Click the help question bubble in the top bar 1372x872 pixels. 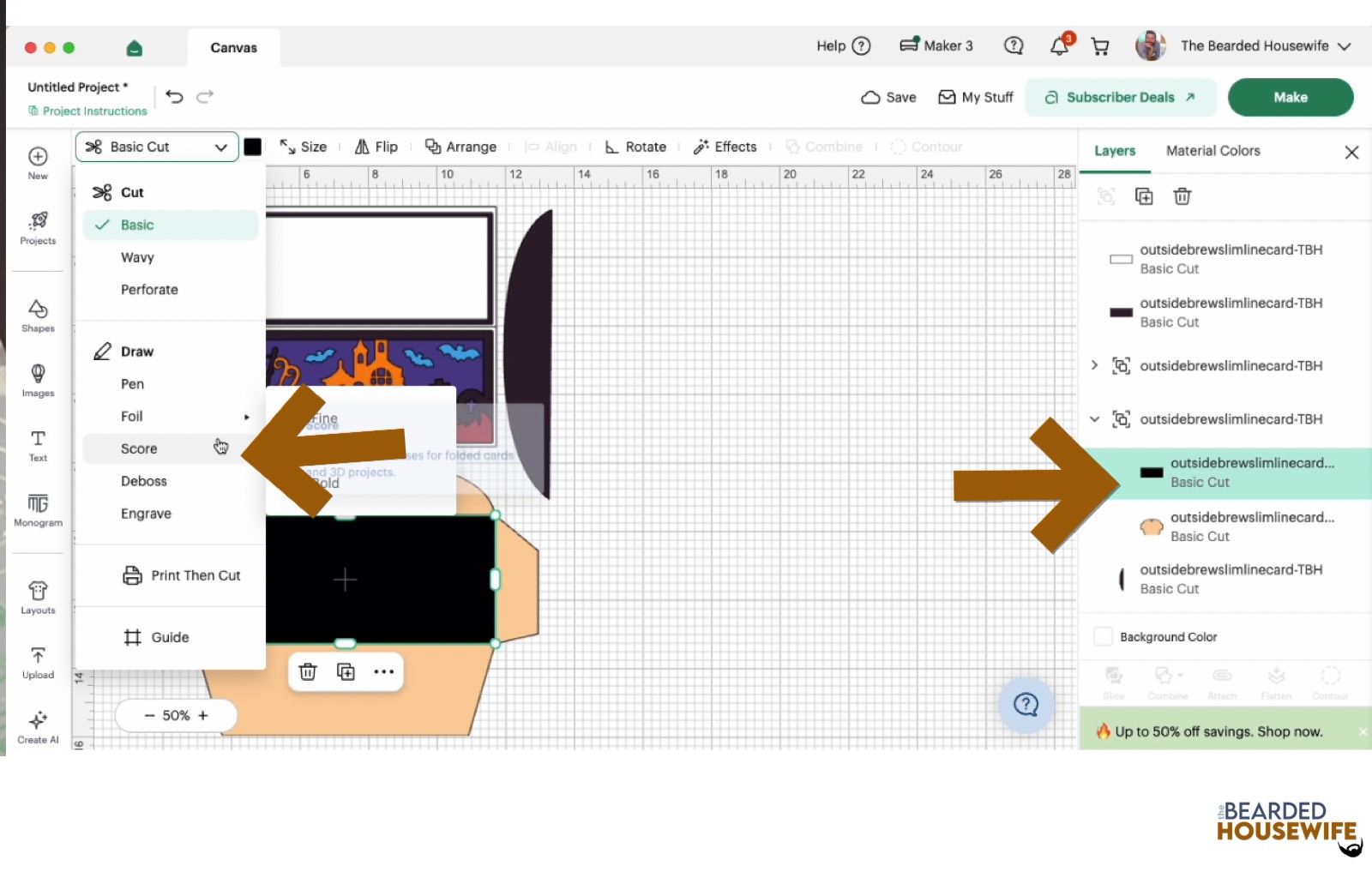click(x=1014, y=45)
